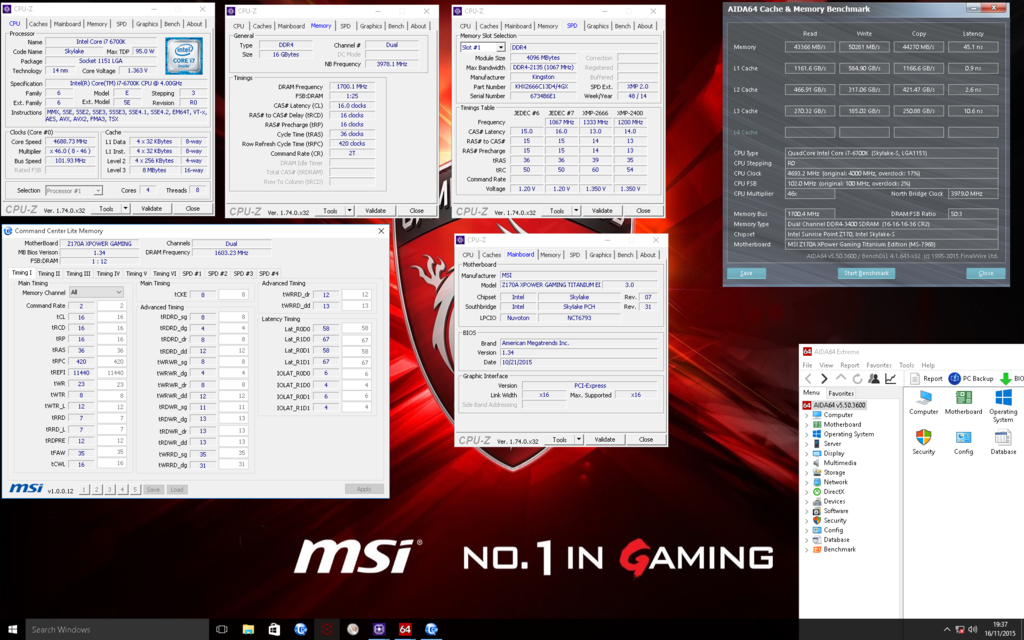Viewport: 1024px width, 640px height.
Task: Open the Windows Start menu
Action: click(x=12, y=630)
